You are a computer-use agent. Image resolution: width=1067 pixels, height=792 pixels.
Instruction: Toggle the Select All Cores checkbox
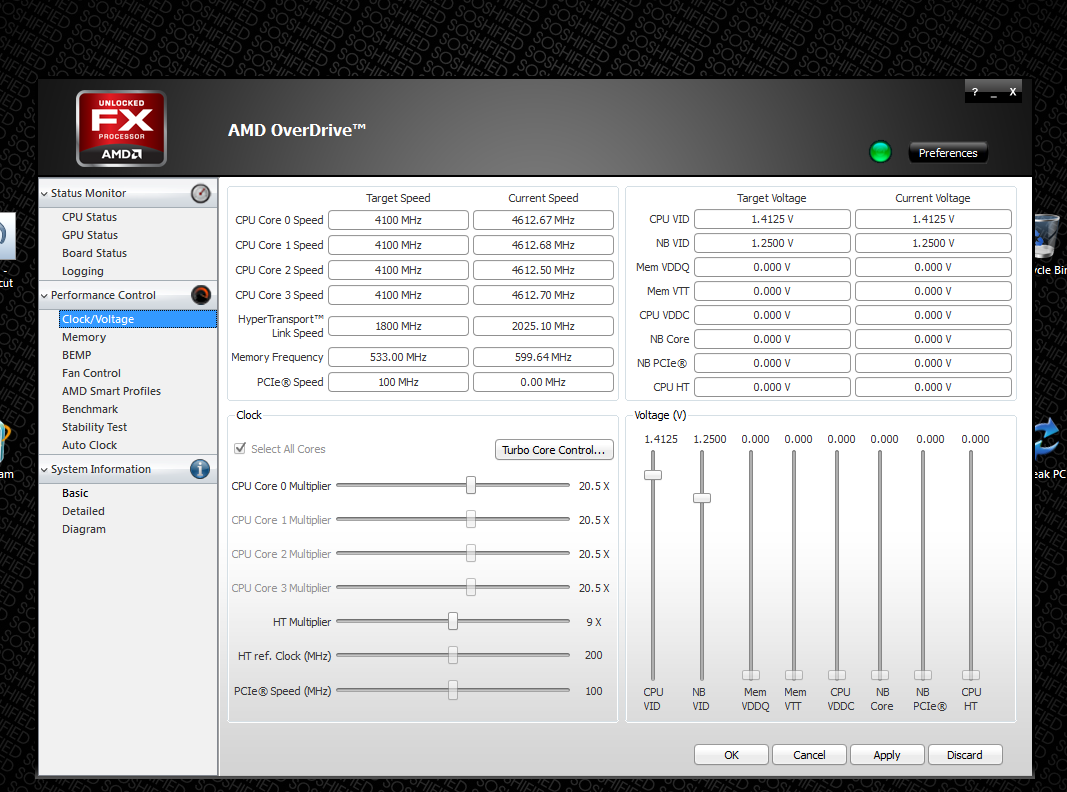click(240, 448)
